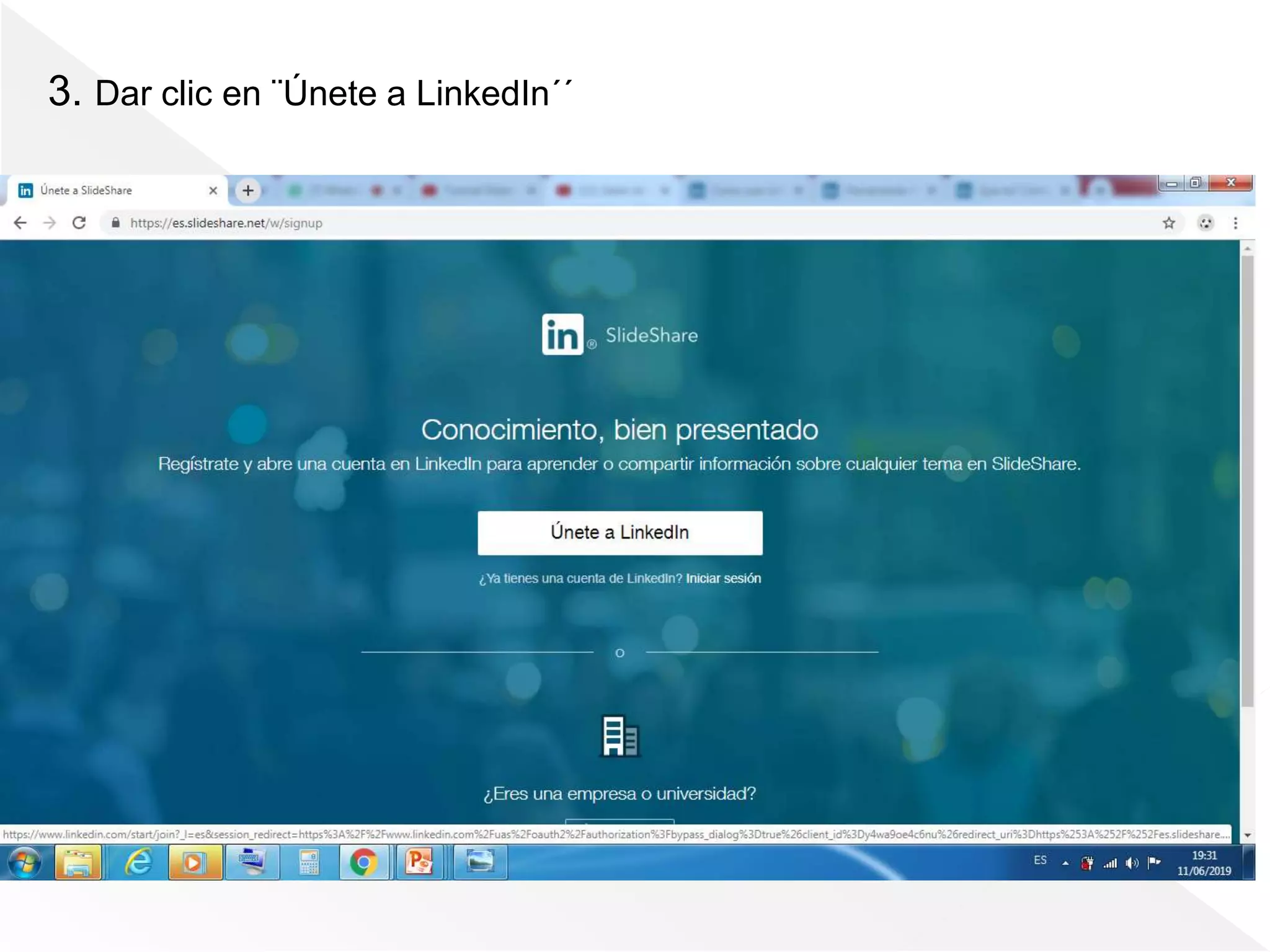
Task: Open the Action Center flag icon
Action: click(x=1154, y=863)
